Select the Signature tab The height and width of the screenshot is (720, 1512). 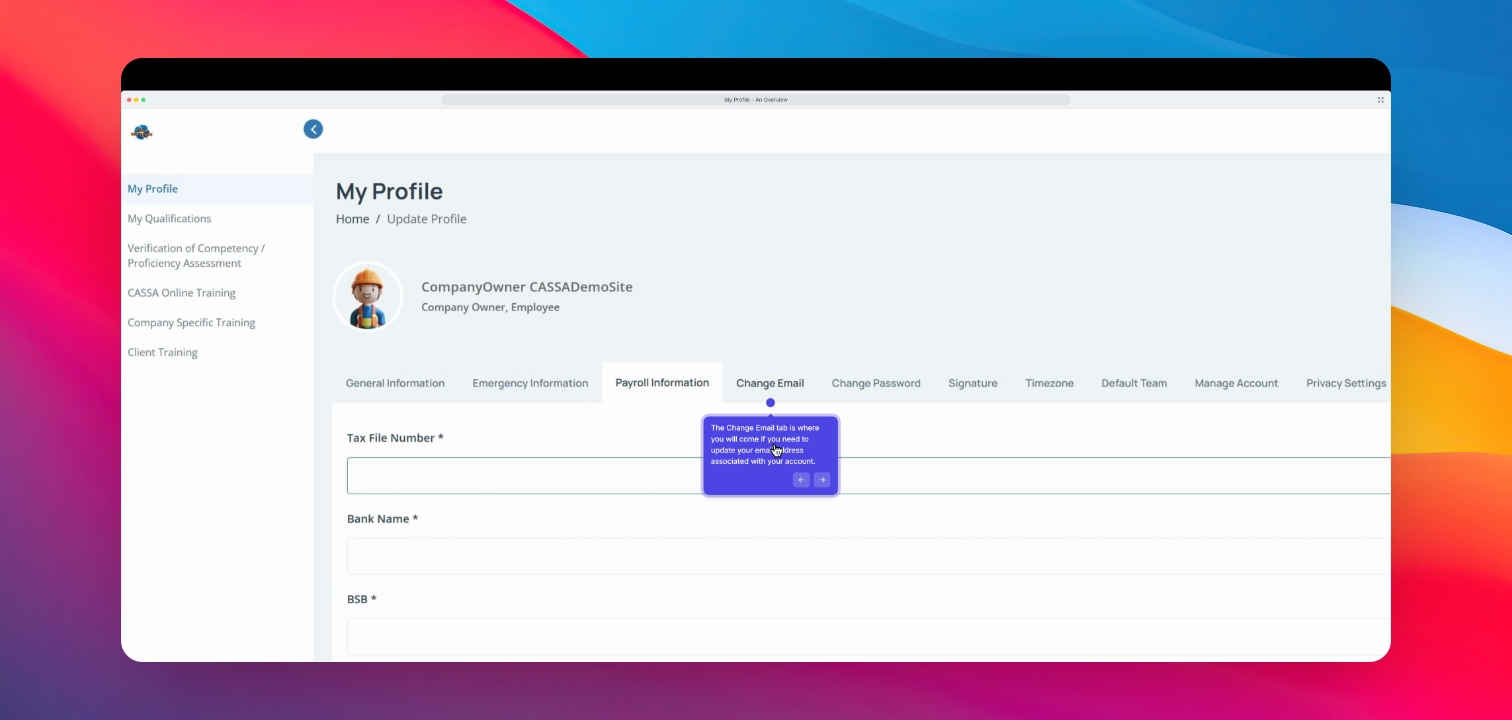(973, 383)
